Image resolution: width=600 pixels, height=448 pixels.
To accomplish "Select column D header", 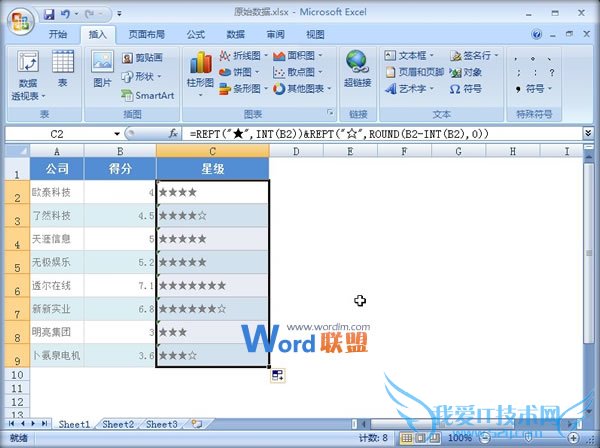I will [x=296, y=151].
